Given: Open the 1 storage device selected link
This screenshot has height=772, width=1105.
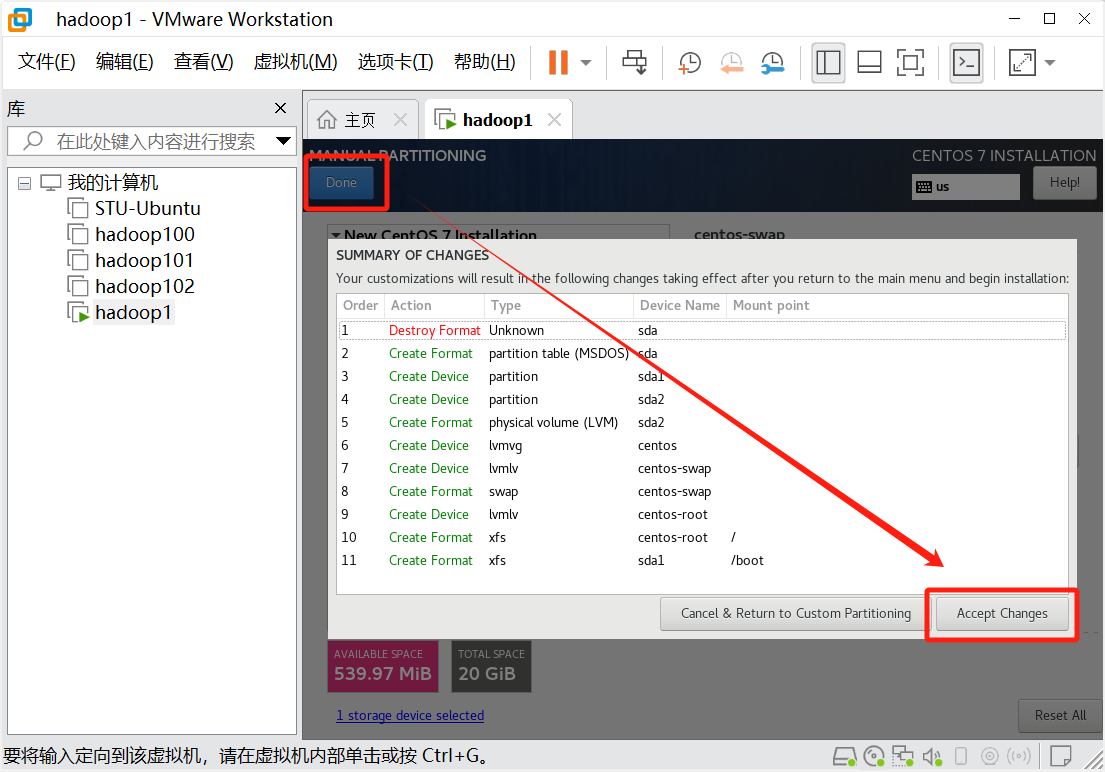Looking at the screenshot, I should coord(410,716).
